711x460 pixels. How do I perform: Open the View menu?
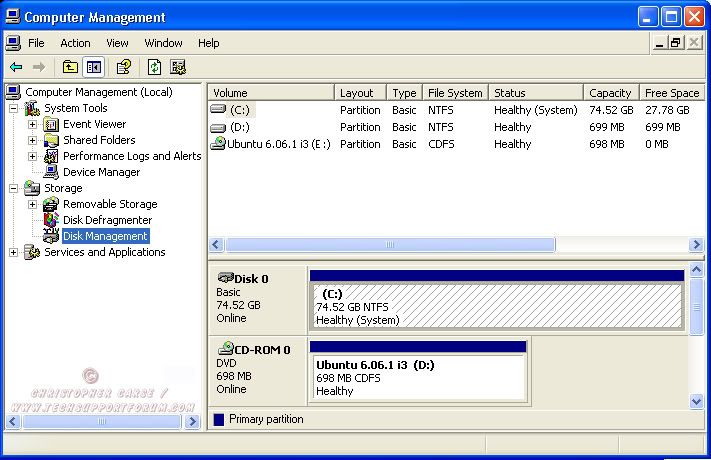[x=117, y=43]
